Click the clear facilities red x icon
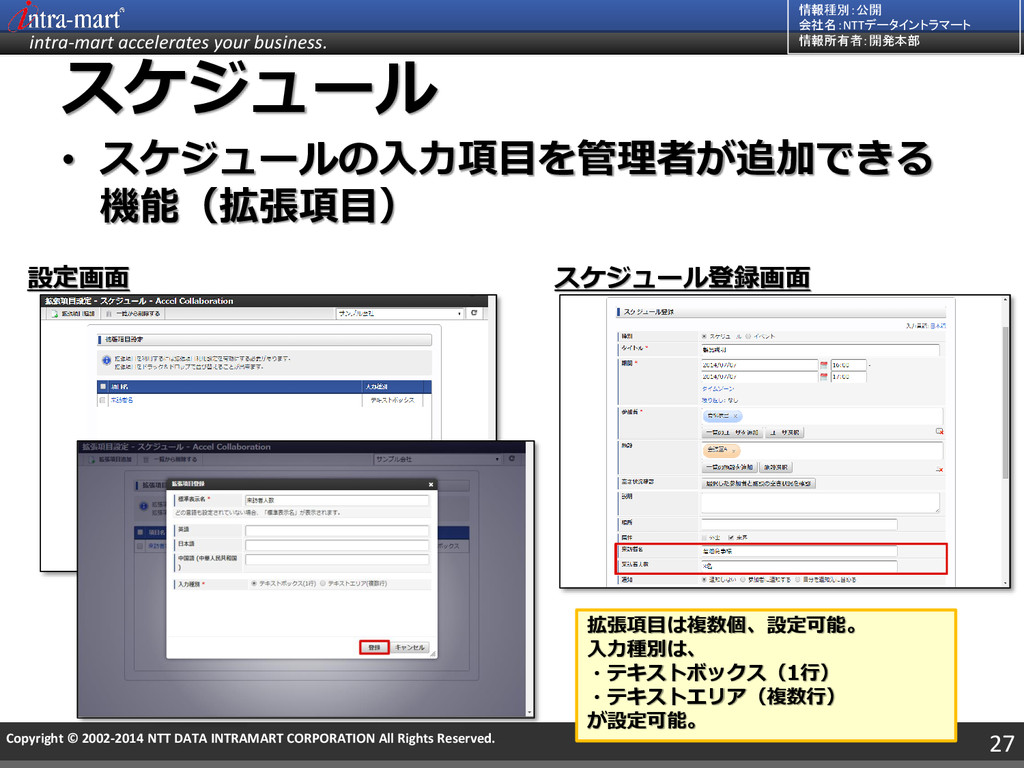This screenshot has height=768, width=1024. coord(939,469)
